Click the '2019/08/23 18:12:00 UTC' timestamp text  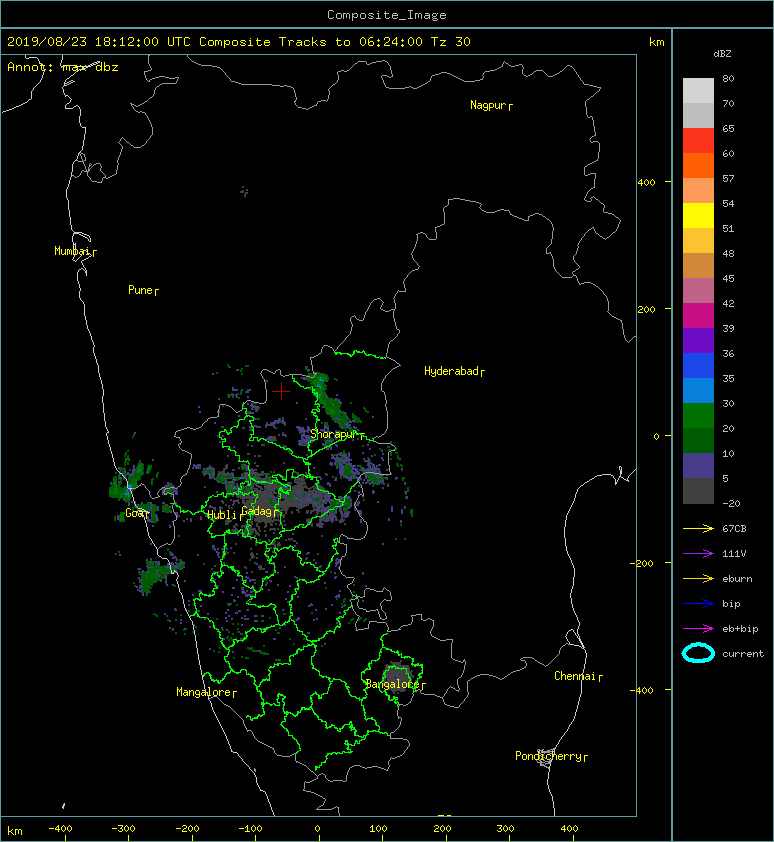[x=99, y=42]
